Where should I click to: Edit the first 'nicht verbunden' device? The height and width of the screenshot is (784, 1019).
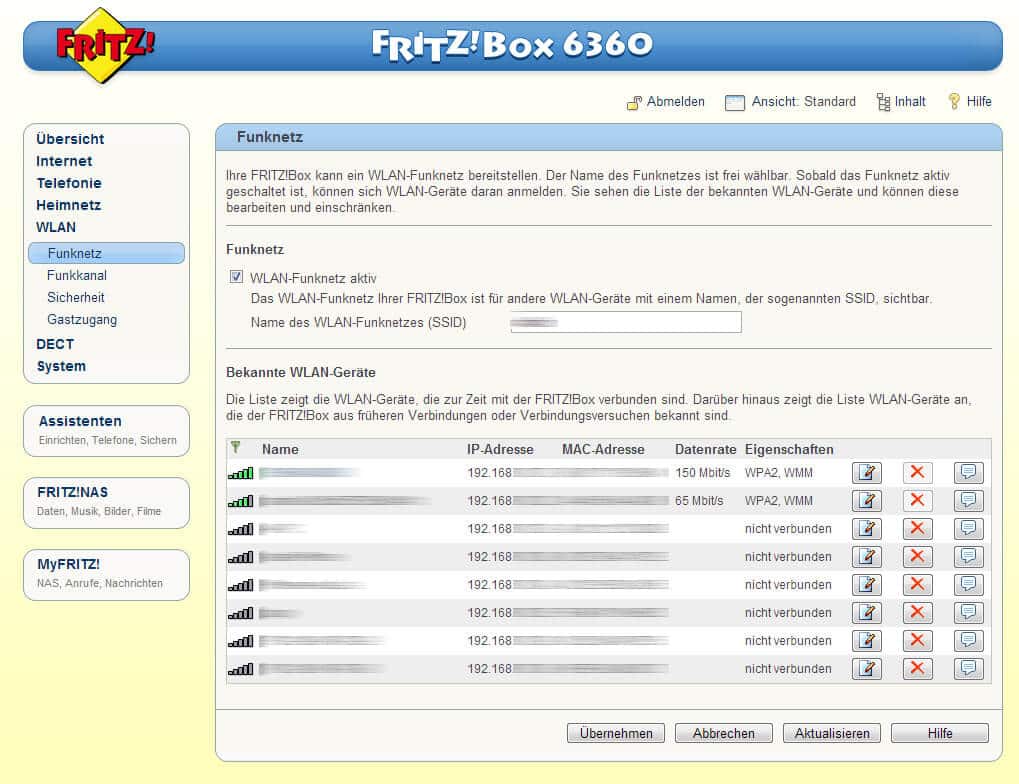(866, 529)
